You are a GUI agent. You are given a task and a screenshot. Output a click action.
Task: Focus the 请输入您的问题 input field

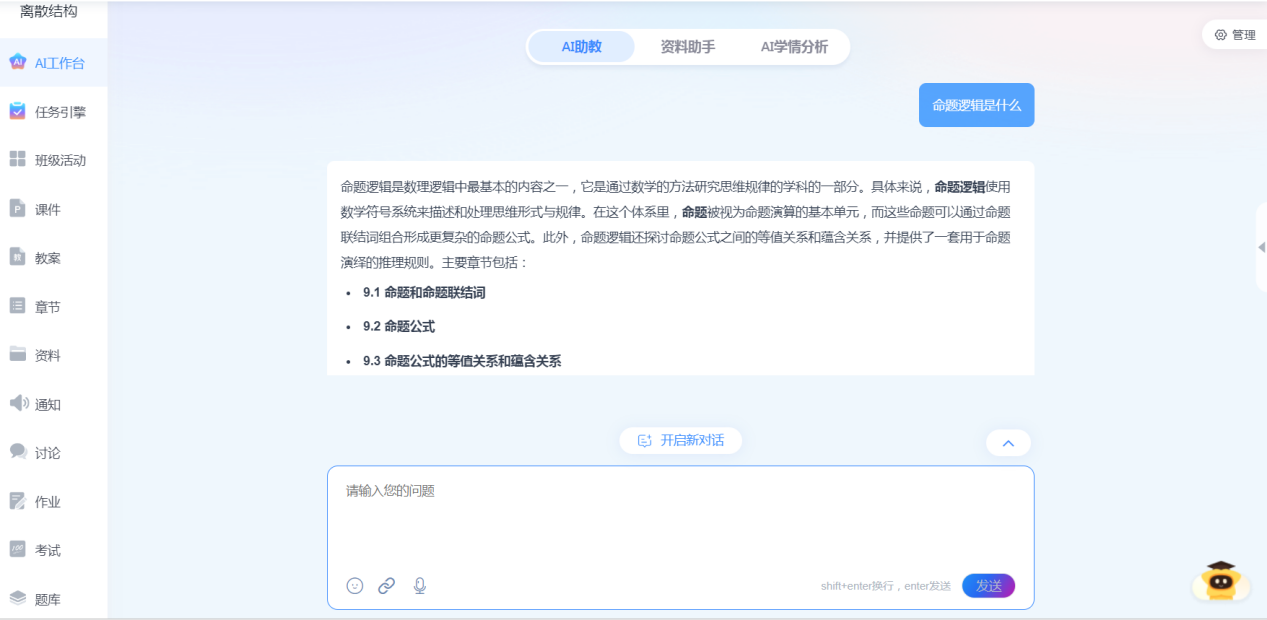point(680,515)
